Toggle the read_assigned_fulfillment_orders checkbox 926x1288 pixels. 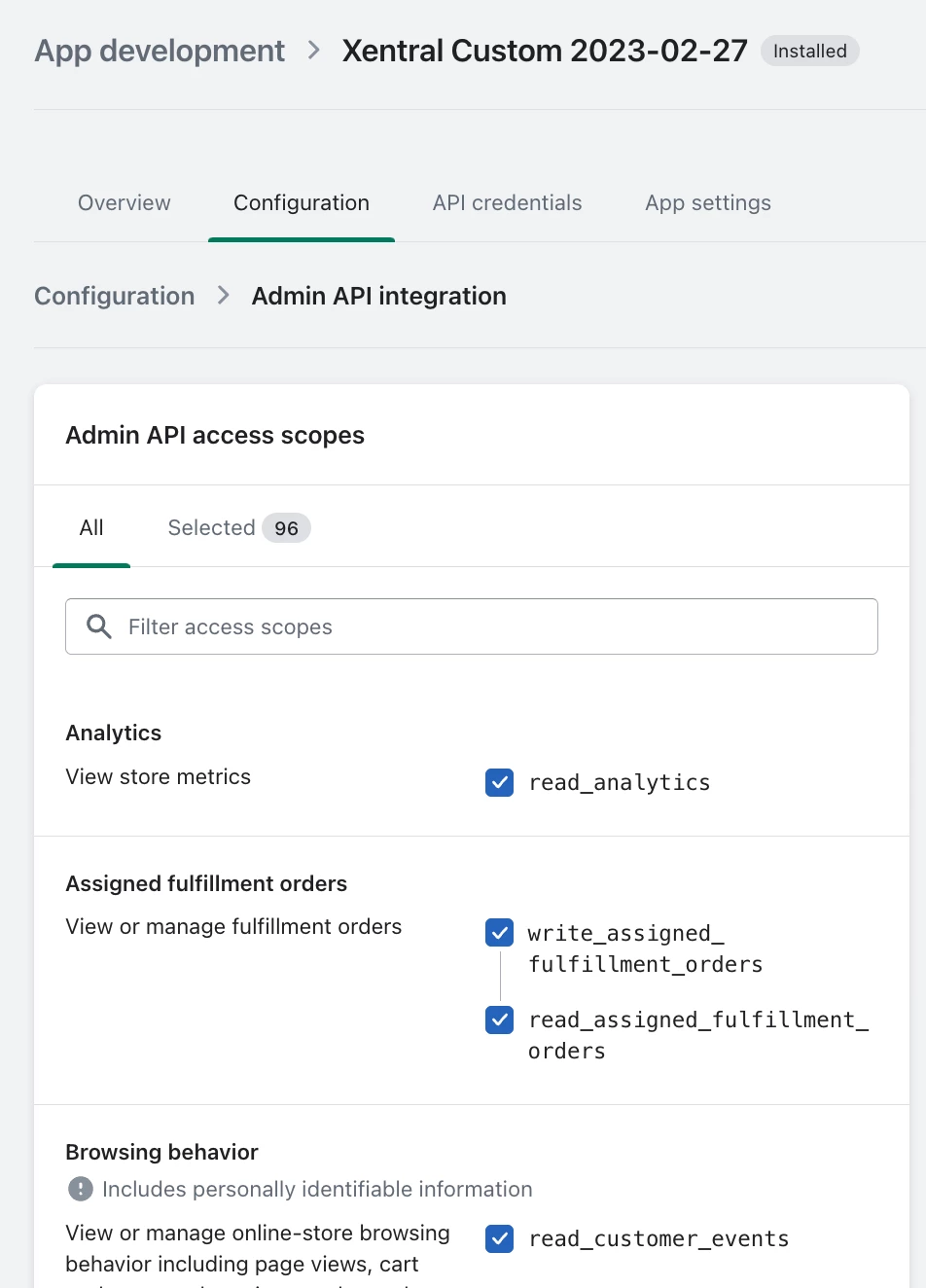(499, 1020)
